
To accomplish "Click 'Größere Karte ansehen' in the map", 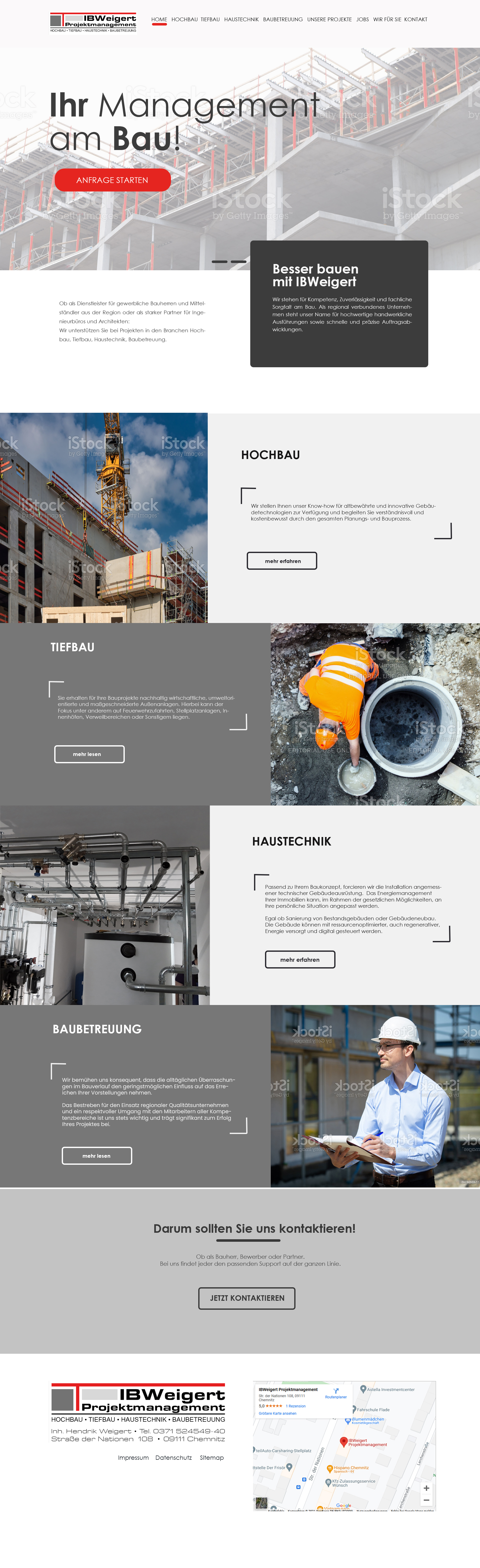I will (x=277, y=1413).
